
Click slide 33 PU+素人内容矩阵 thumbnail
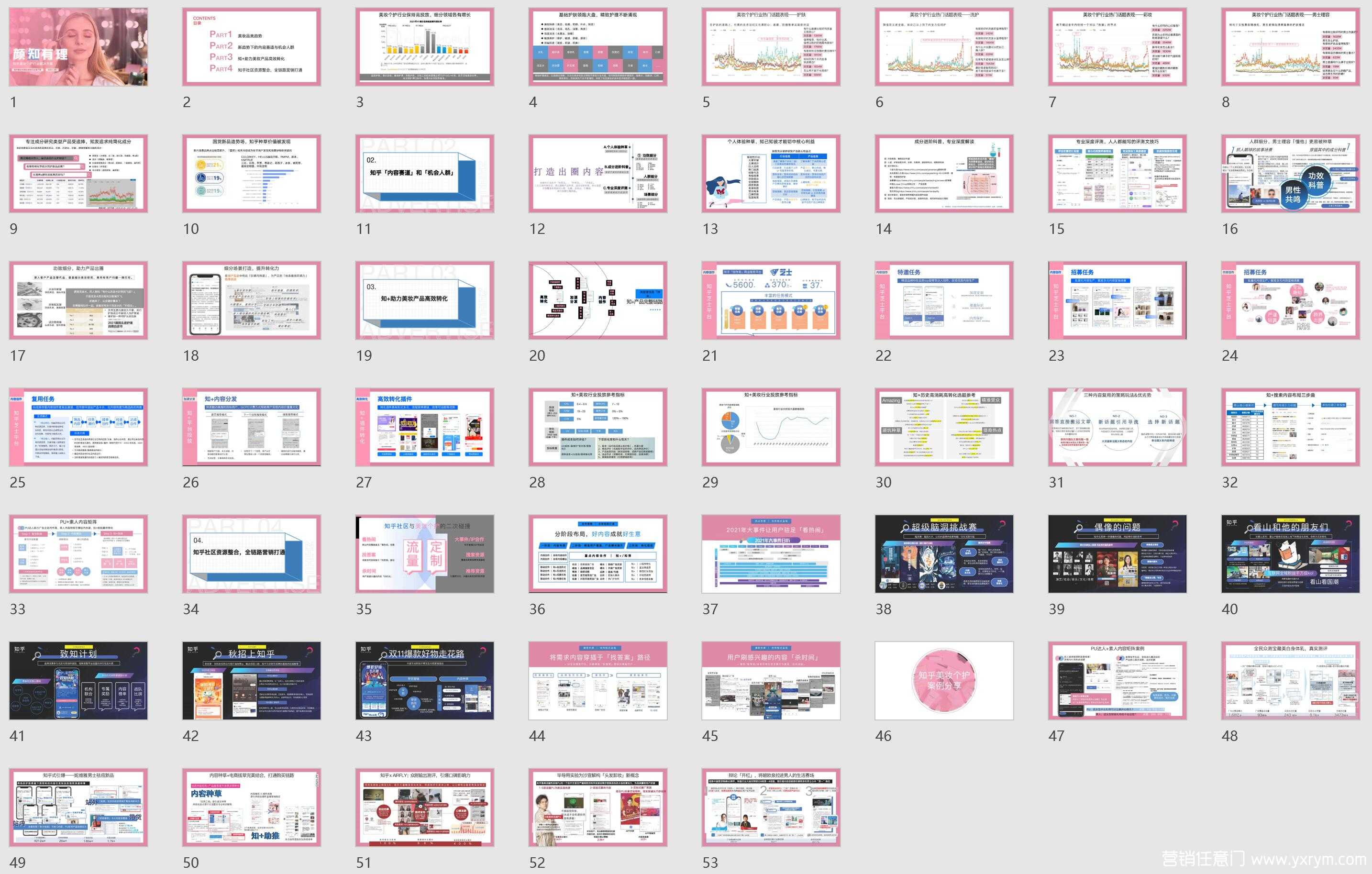tap(78, 554)
